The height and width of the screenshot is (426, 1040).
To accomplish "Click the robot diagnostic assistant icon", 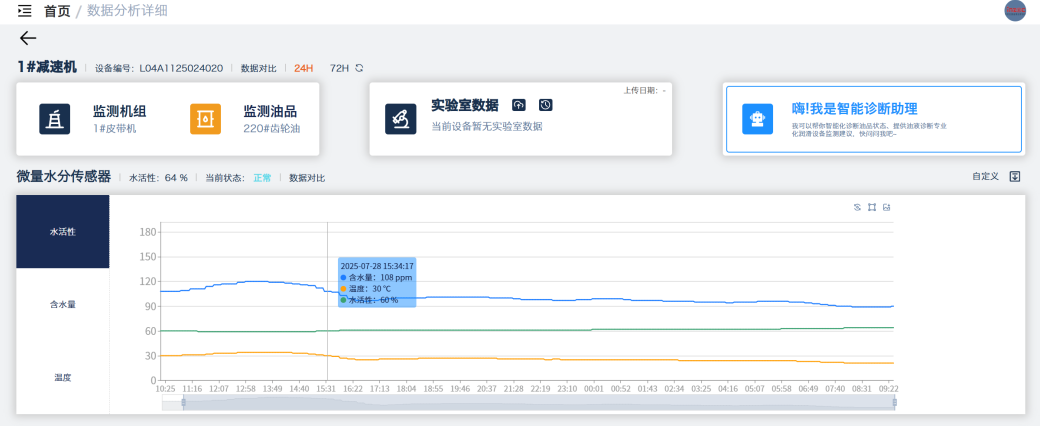I will (757, 118).
